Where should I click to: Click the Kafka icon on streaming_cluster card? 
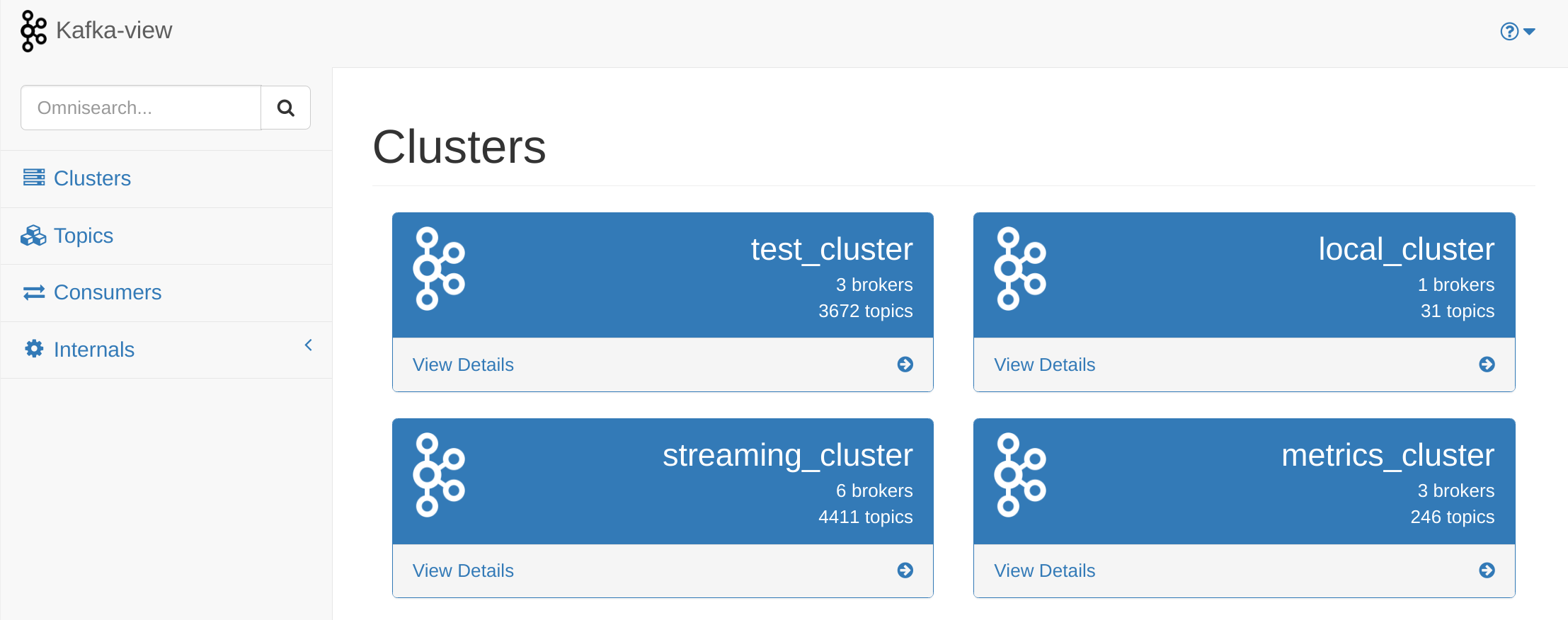coord(439,475)
